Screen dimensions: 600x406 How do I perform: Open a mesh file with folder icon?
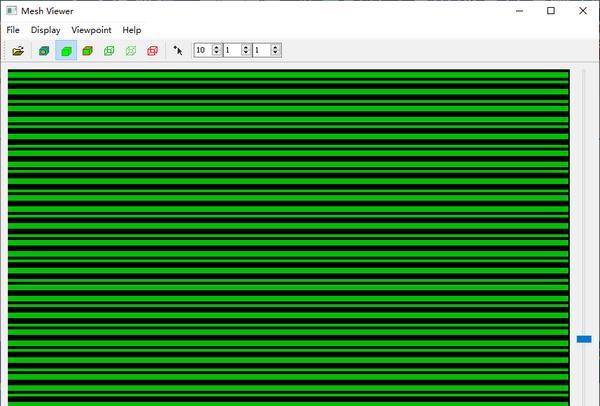[18, 51]
